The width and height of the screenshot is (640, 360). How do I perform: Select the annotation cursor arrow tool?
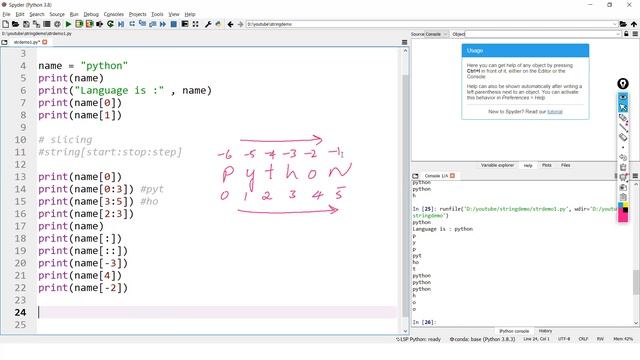[x=623, y=107]
